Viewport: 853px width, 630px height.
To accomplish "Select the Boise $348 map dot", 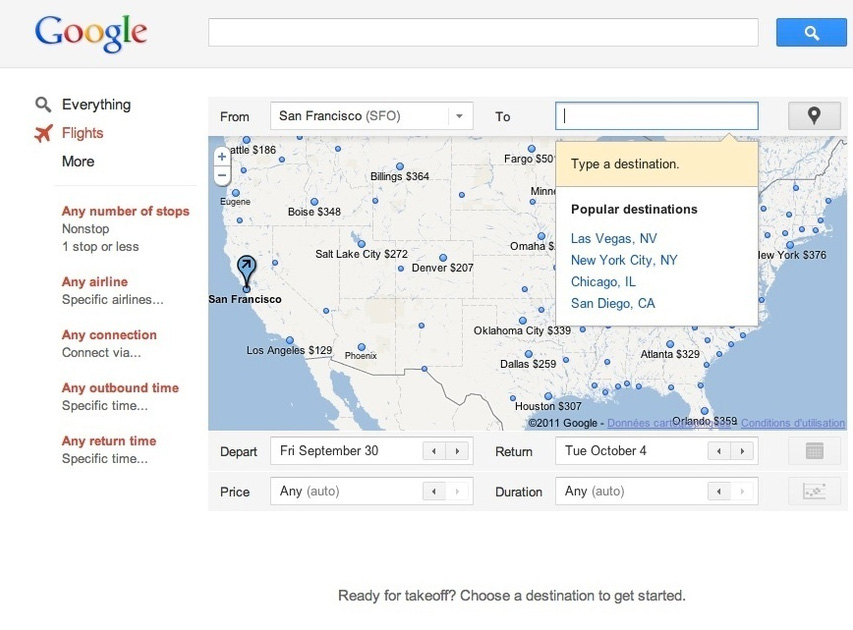I will pos(314,202).
